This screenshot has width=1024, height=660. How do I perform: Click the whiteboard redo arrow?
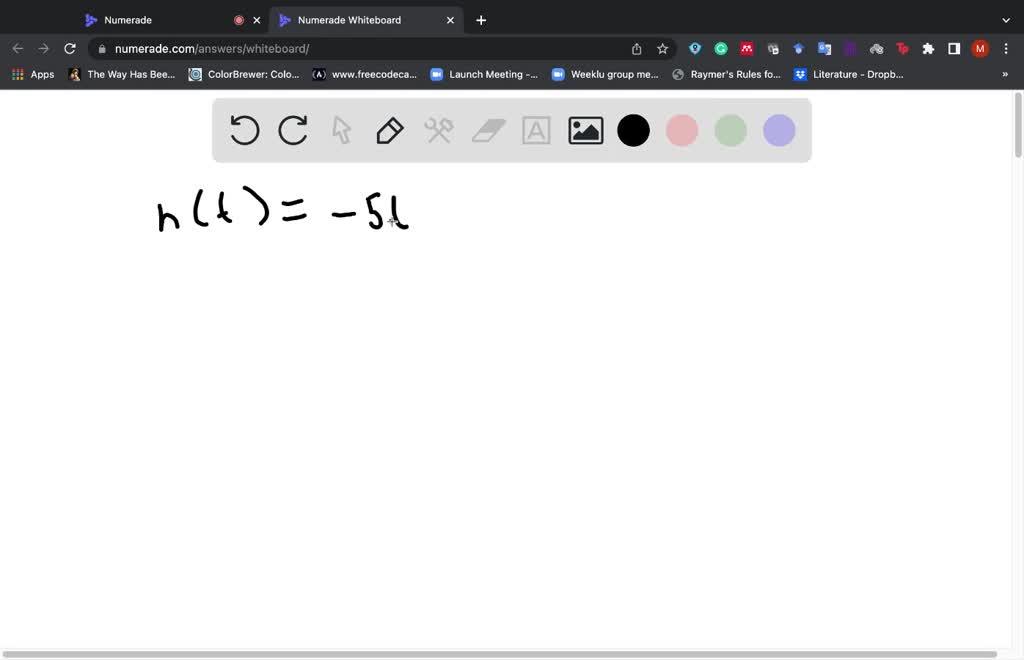[x=293, y=130]
